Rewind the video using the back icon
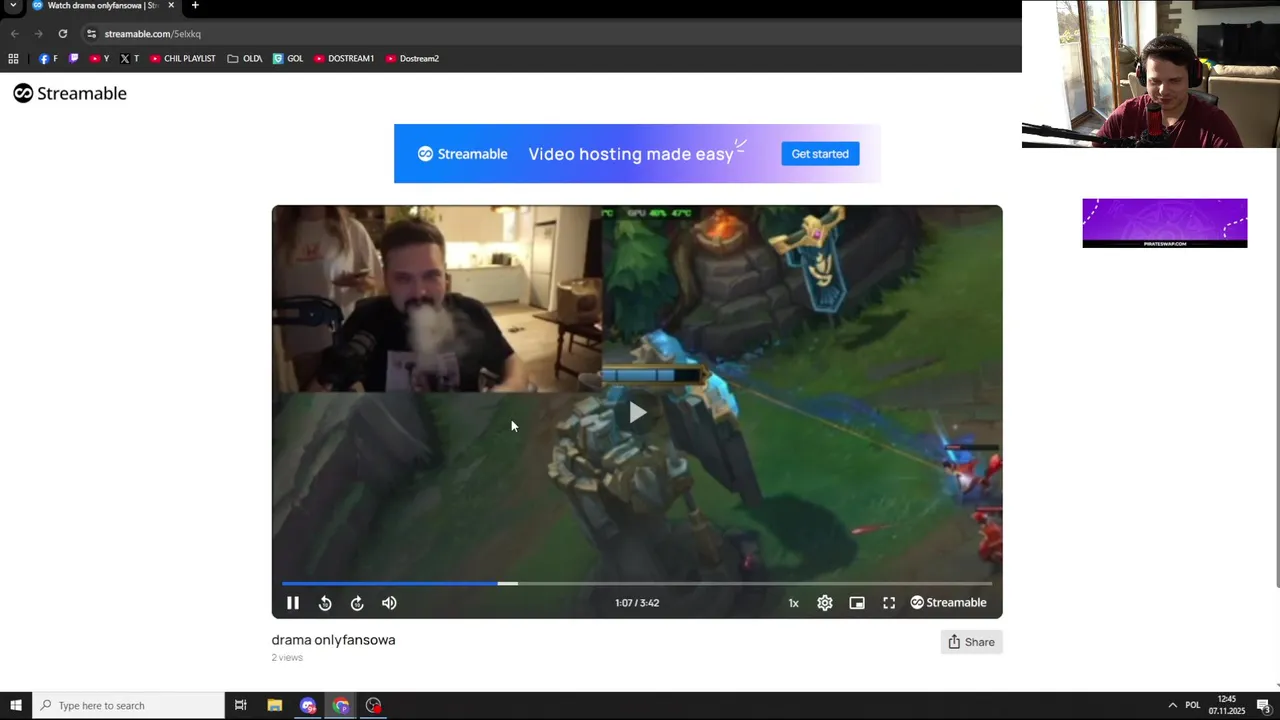Image resolution: width=1280 pixels, height=720 pixels. (325, 603)
